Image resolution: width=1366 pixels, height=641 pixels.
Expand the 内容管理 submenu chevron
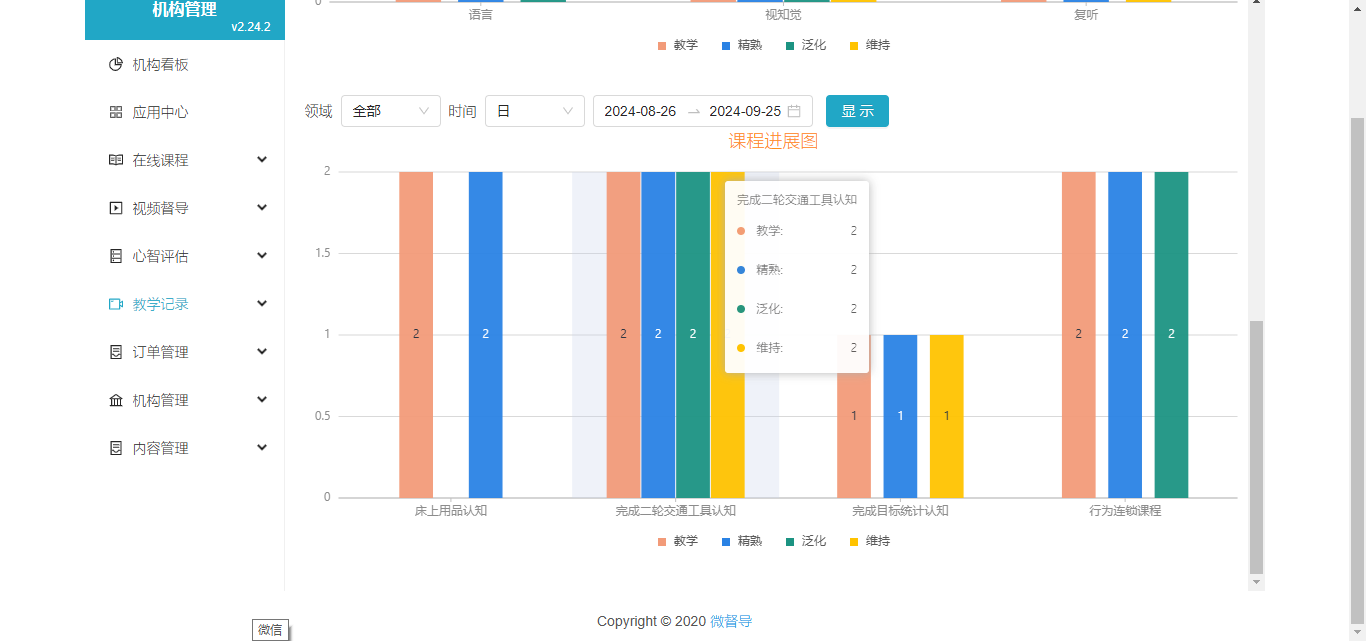(x=262, y=448)
